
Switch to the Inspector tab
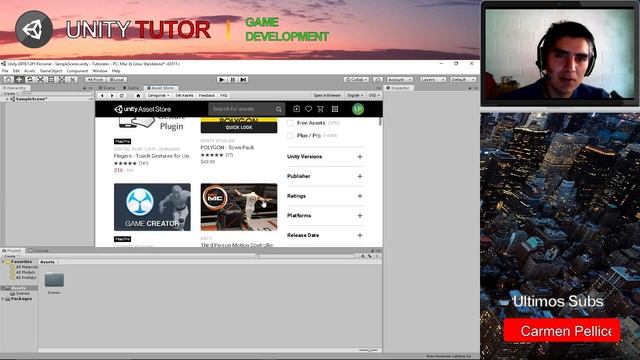[x=398, y=88]
